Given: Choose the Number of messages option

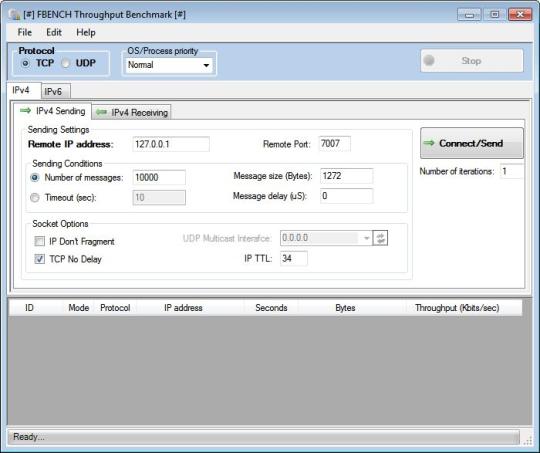Looking at the screenshot, I should click(x=35, y=178).
